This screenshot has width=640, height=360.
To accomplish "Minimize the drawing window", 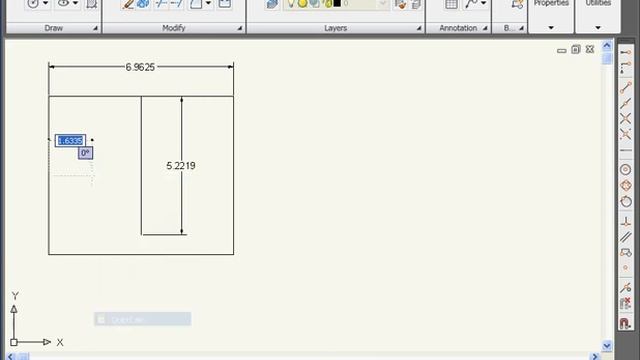I will (x=562, y=50).
